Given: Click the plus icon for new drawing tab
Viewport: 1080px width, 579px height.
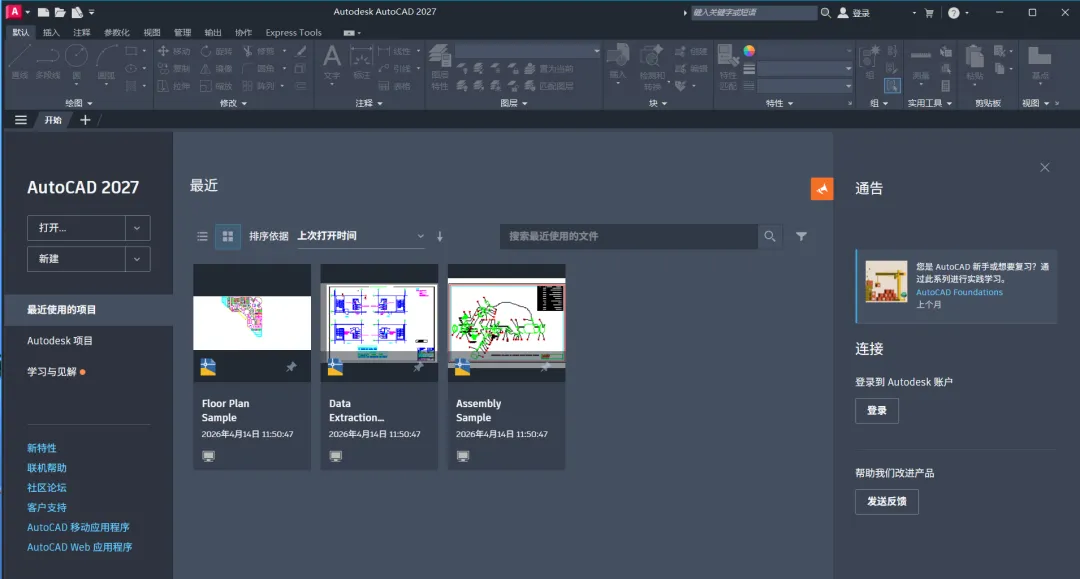Looking at the screenshot, I should (x=85, y=120).
